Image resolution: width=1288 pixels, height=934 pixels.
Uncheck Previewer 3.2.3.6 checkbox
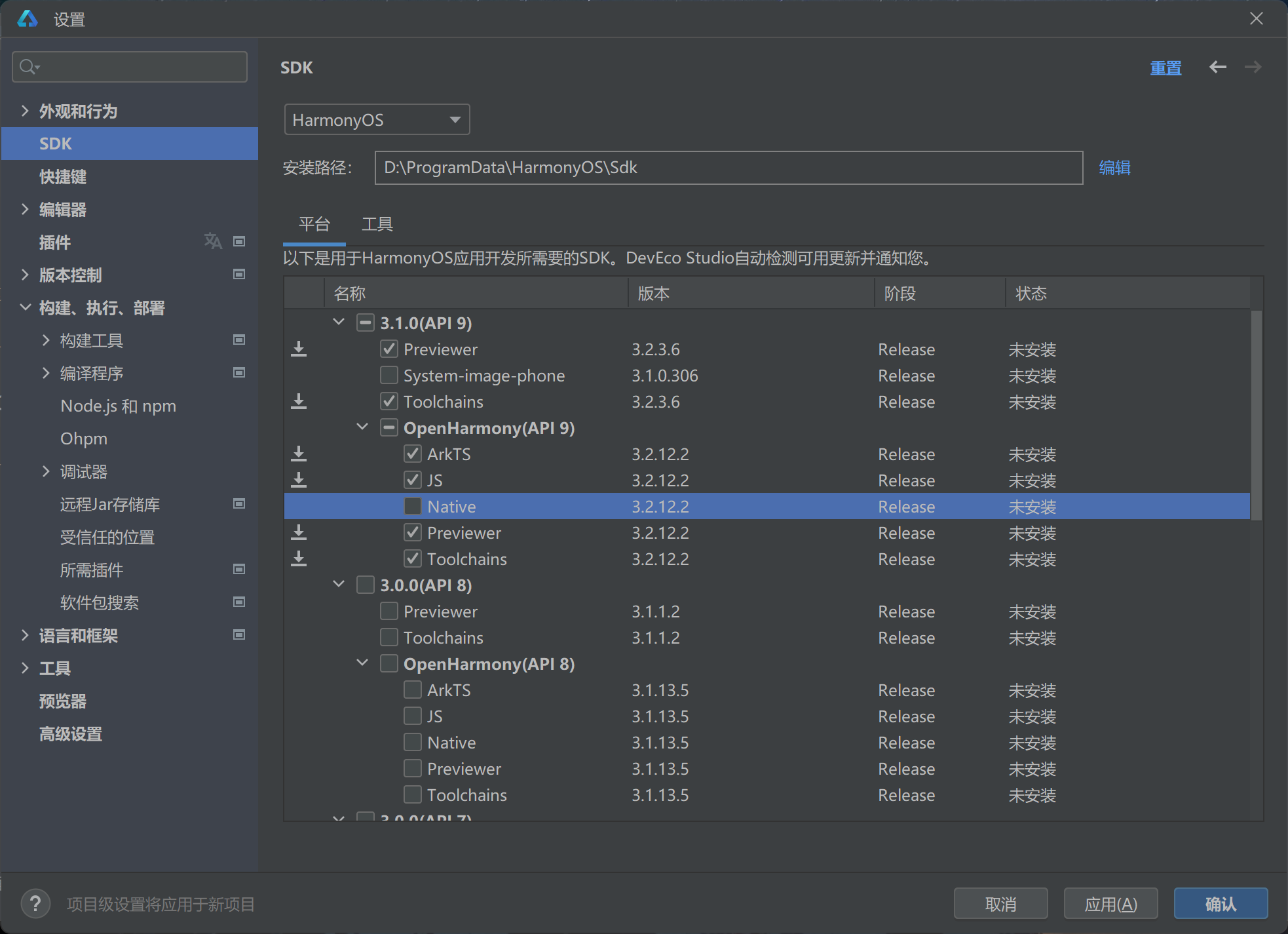[x=389, y=349]
